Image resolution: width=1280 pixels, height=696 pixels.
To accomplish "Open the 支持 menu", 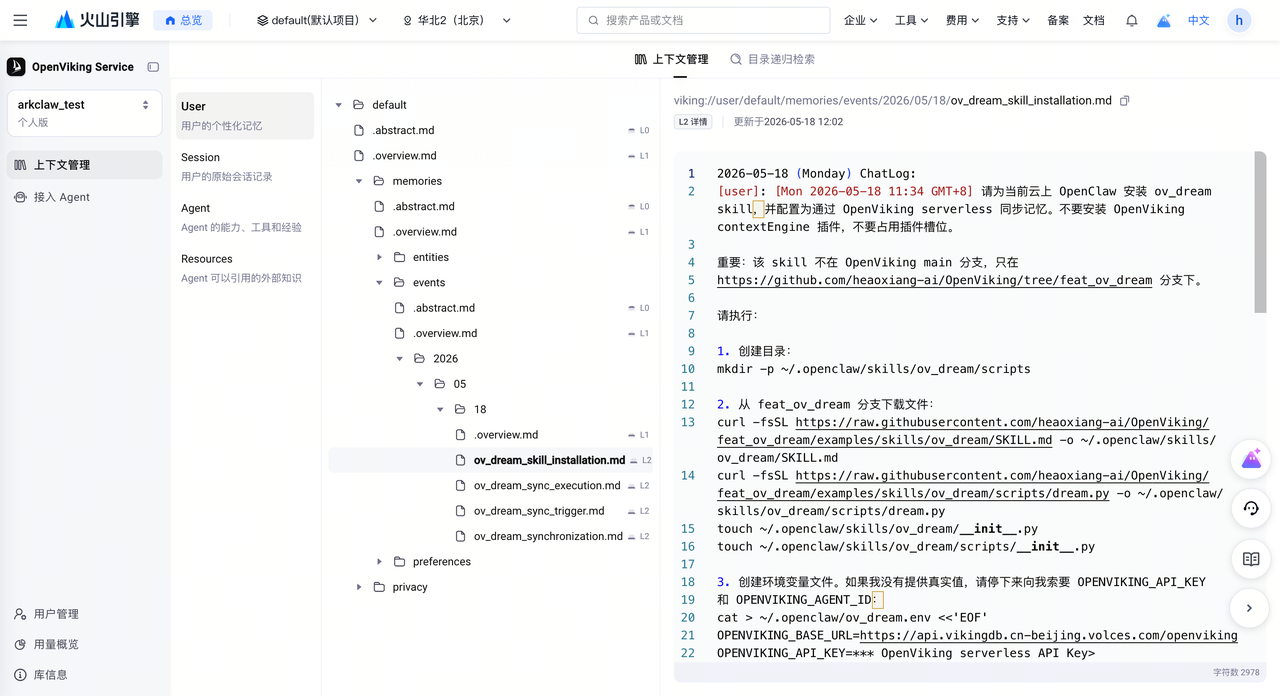I will click(1013, 20).
